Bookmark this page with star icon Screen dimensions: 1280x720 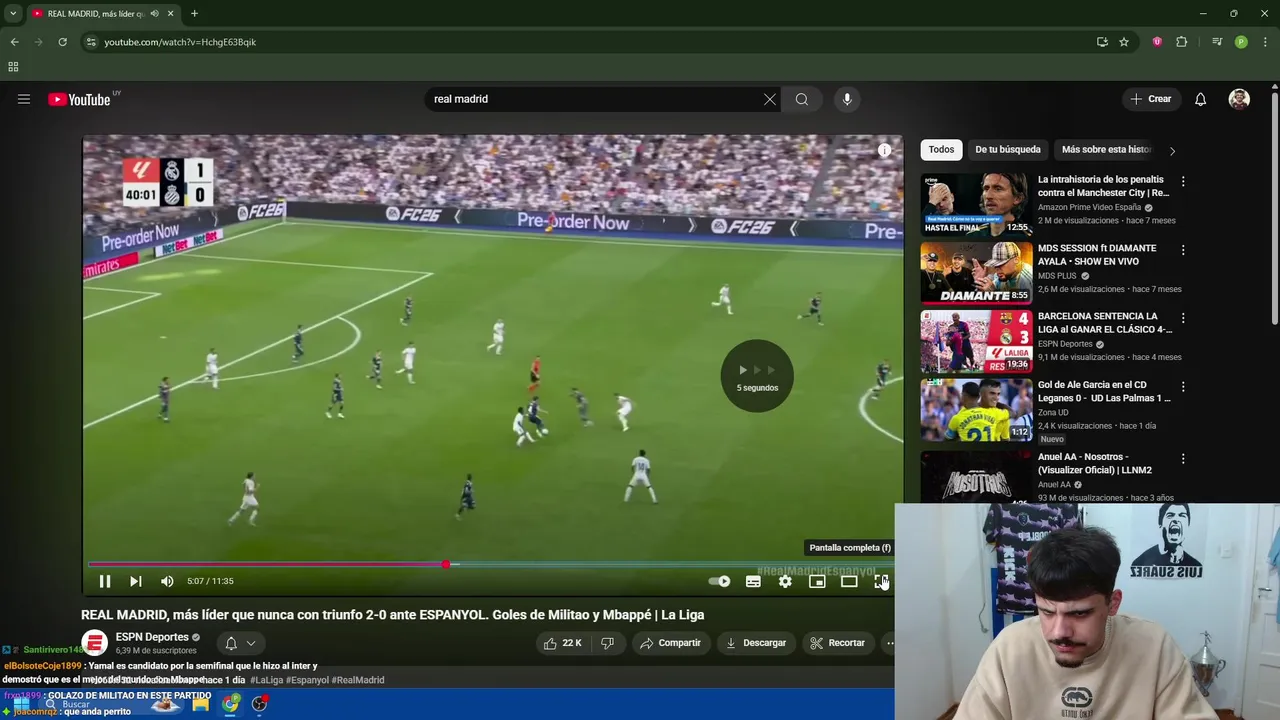point(1124,42)
